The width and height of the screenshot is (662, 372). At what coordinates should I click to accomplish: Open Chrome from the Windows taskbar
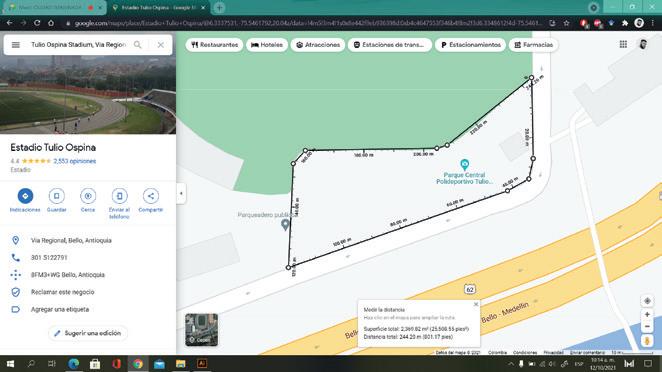coord(138,364)
